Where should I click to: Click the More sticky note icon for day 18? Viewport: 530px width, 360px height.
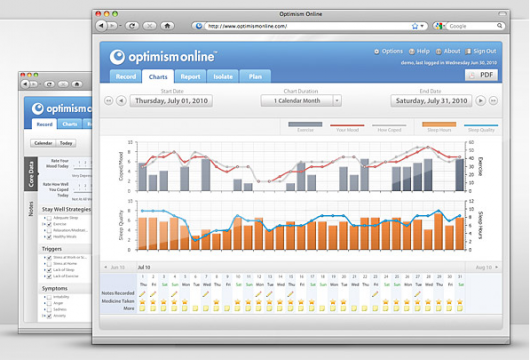tap(322, 308)
